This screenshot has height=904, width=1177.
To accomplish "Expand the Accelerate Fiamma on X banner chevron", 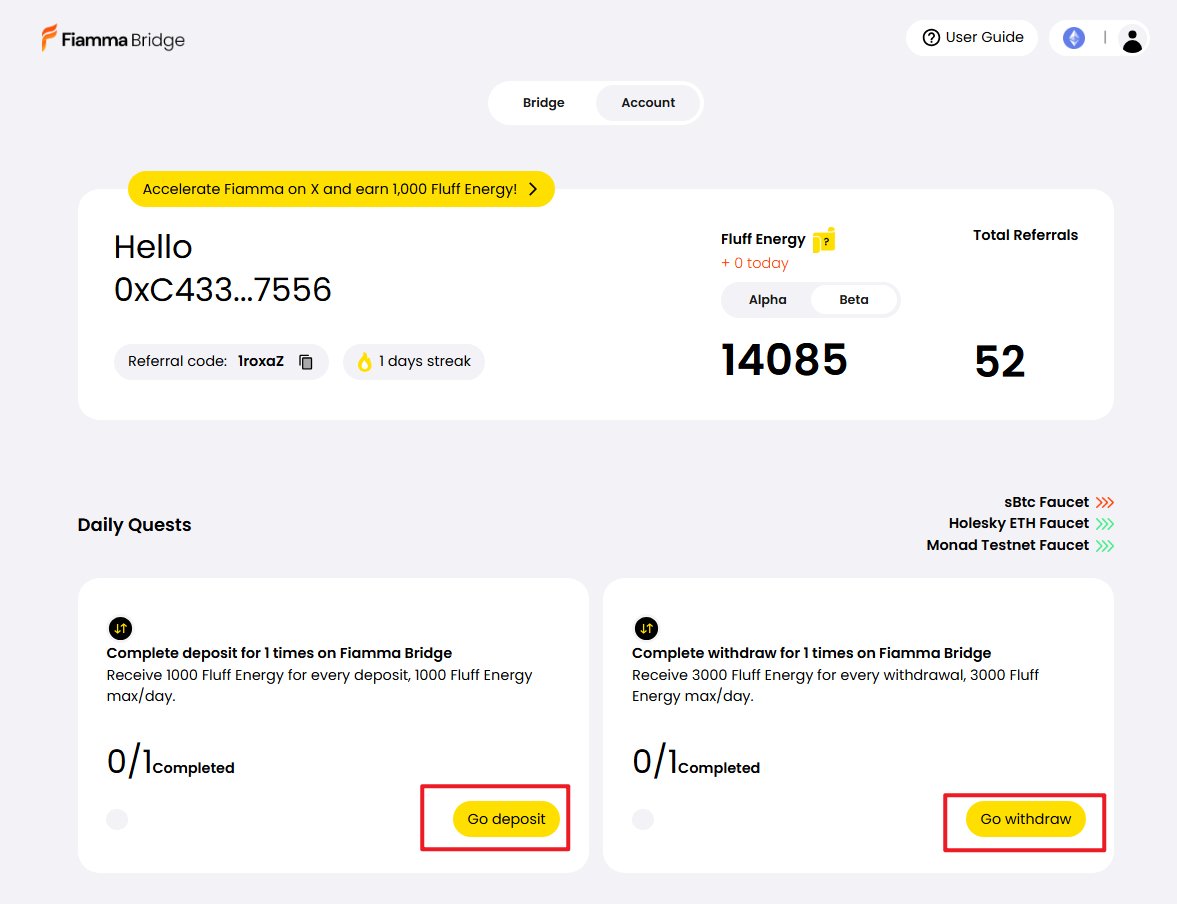I will pos(533,189).
